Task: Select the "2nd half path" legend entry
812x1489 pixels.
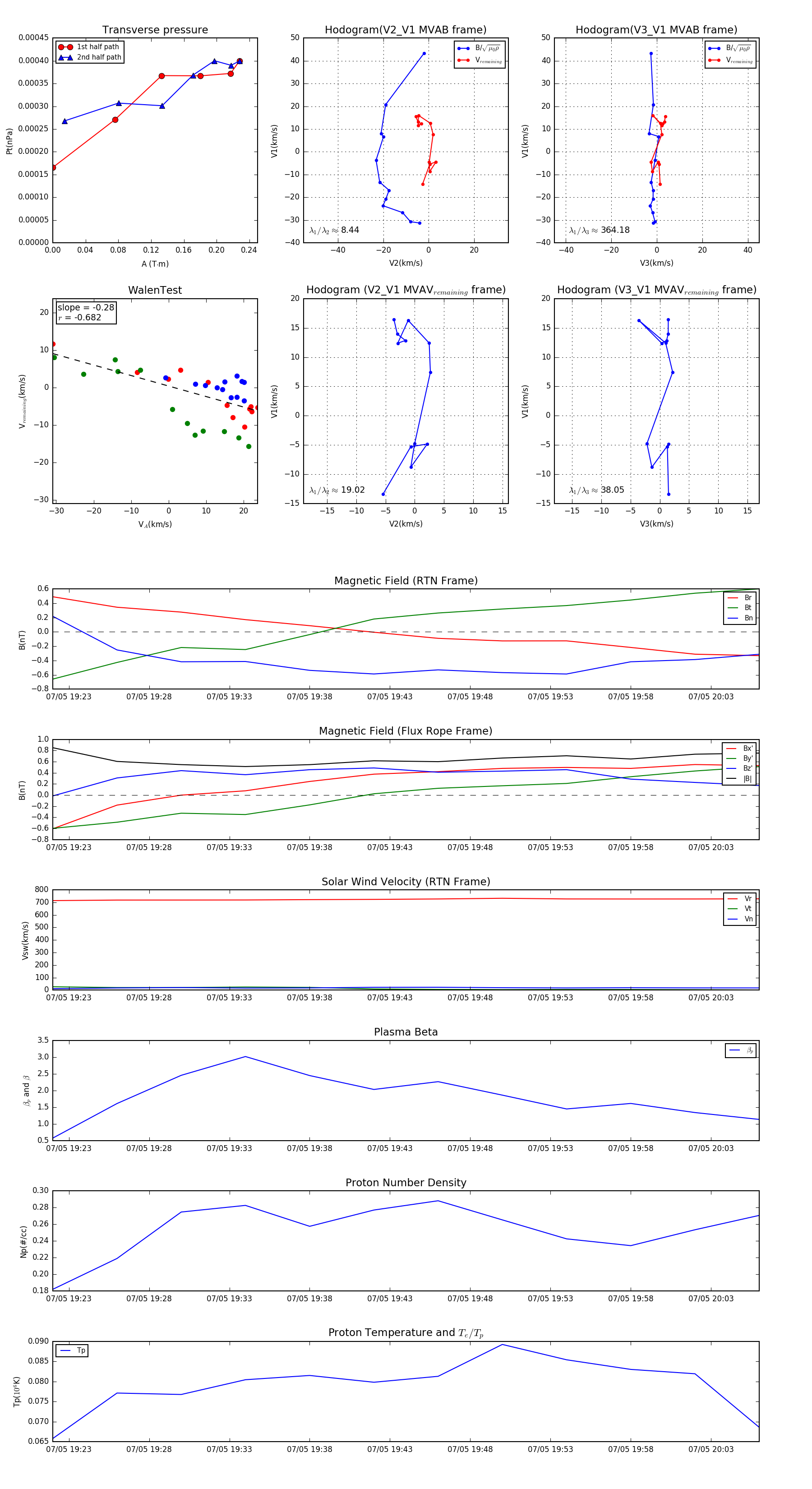Action: coord(89,57)
